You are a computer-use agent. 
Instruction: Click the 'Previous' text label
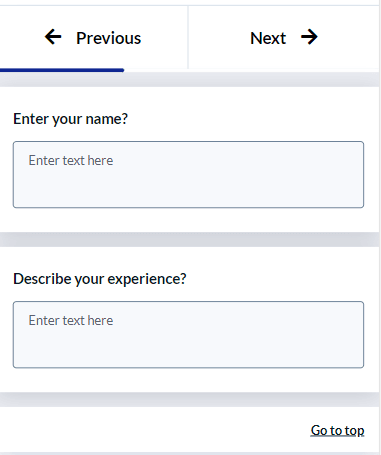[109, 38]
